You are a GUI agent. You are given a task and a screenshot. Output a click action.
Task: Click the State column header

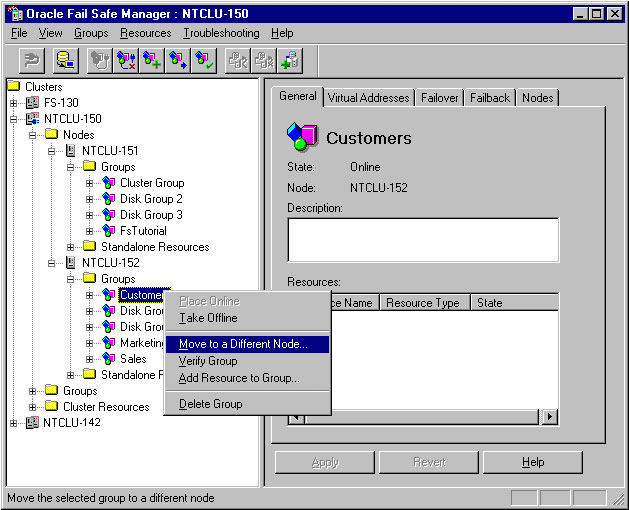[x=515, y=303]
